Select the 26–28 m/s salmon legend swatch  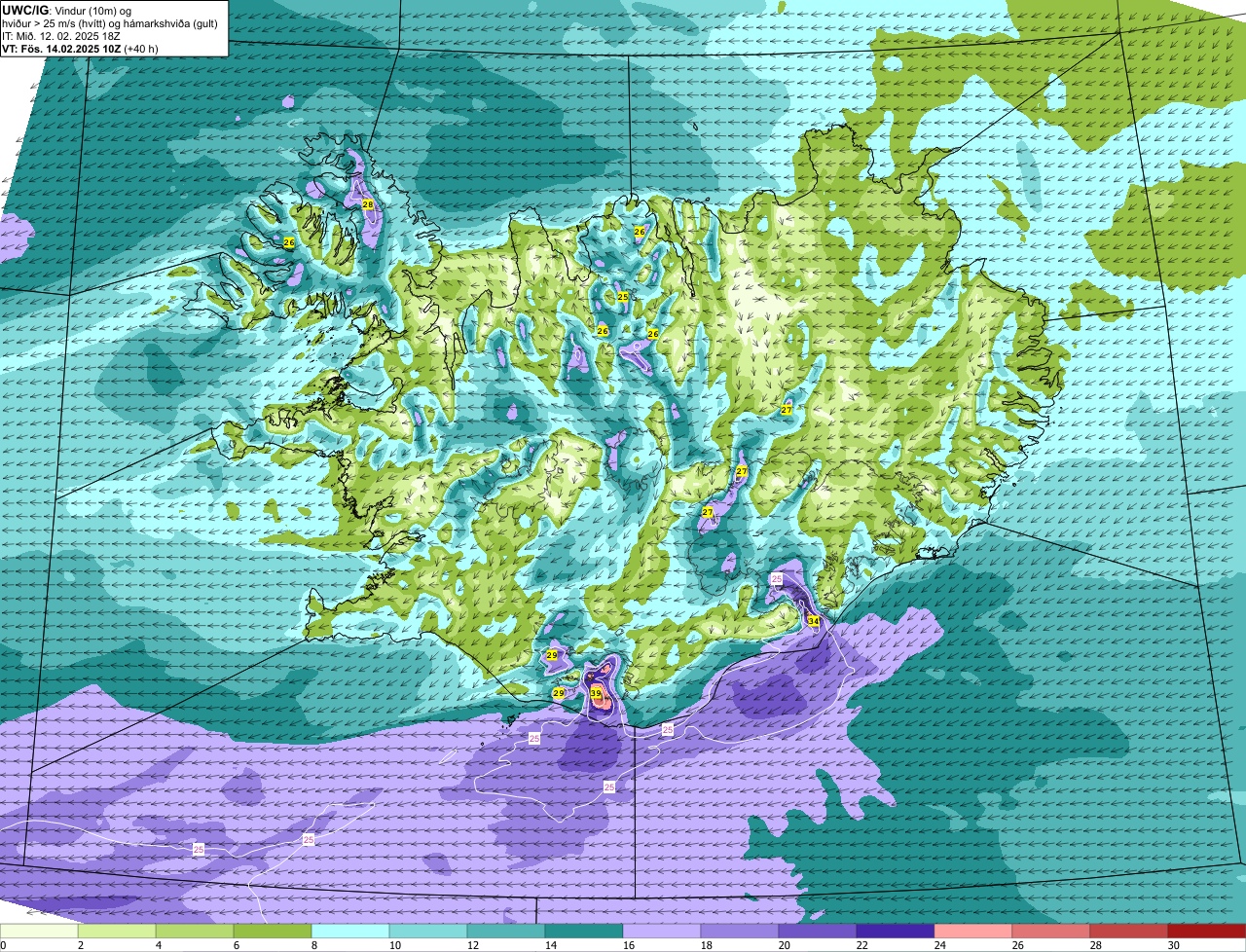pyautogui.click(x=1051, y=932)
